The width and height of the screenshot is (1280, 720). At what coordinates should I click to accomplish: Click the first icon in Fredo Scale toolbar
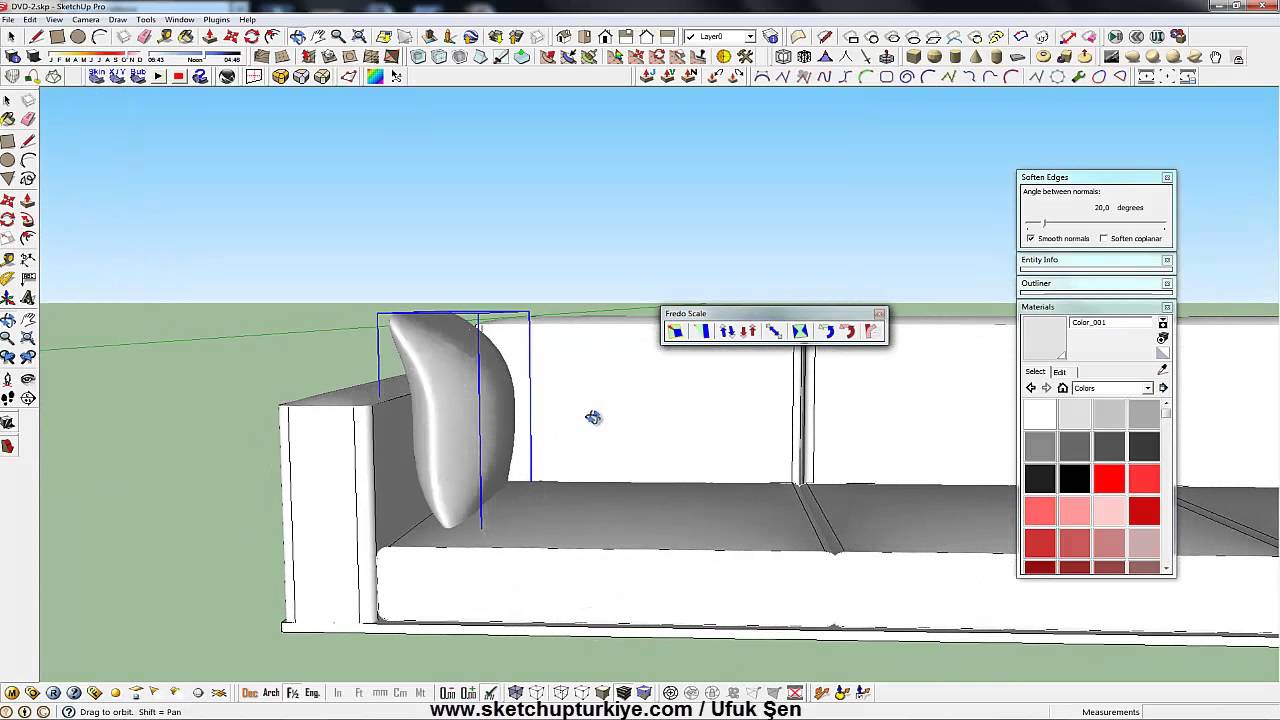676,331
